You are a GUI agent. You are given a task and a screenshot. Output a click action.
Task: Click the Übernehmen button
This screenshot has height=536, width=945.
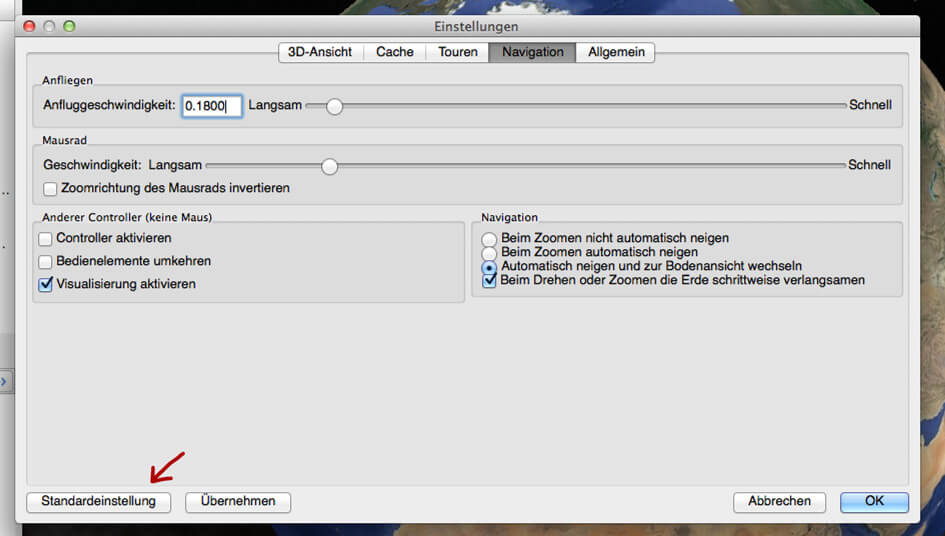(238, 502)
